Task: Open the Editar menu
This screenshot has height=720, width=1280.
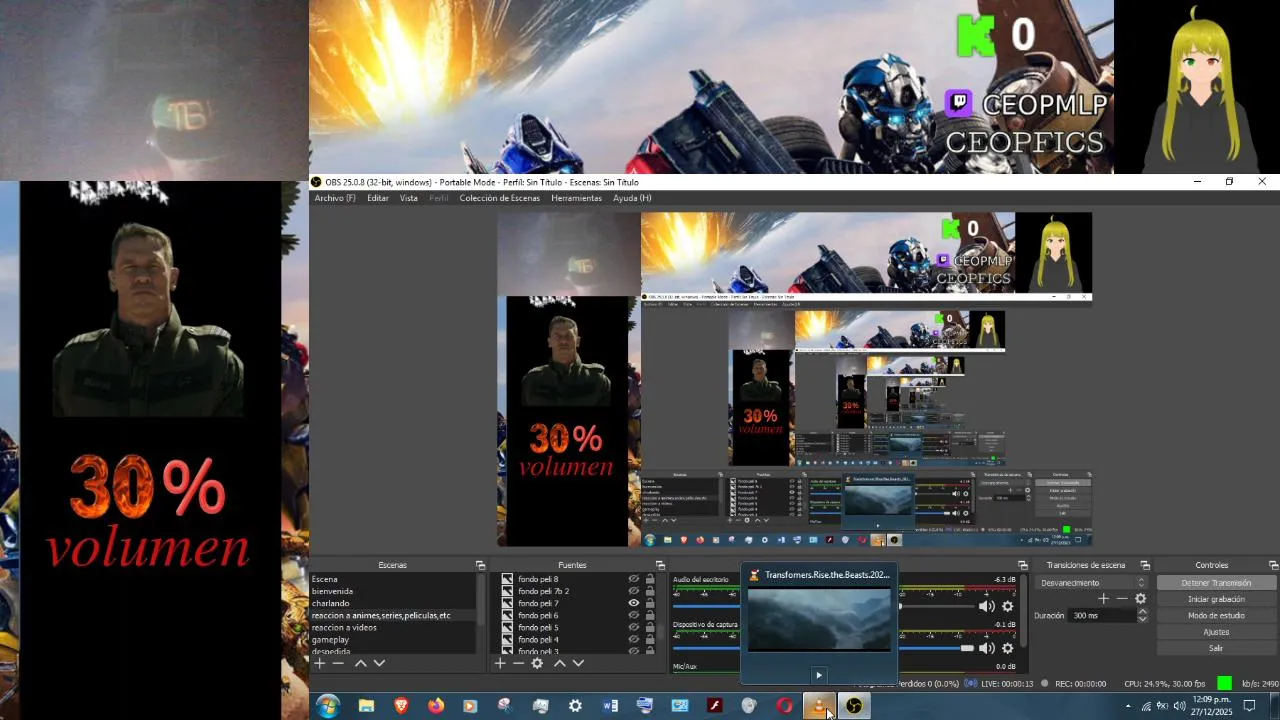Action: (378, 198)
